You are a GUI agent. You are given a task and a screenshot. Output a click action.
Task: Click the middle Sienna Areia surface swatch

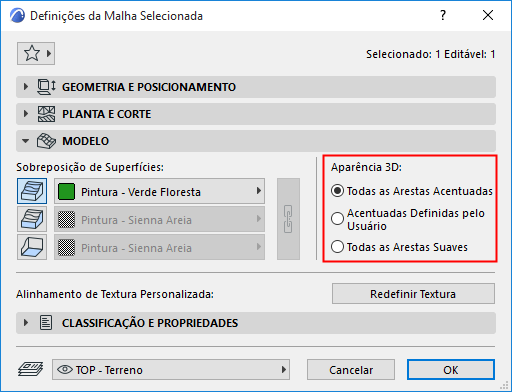[x=66, y=219]
